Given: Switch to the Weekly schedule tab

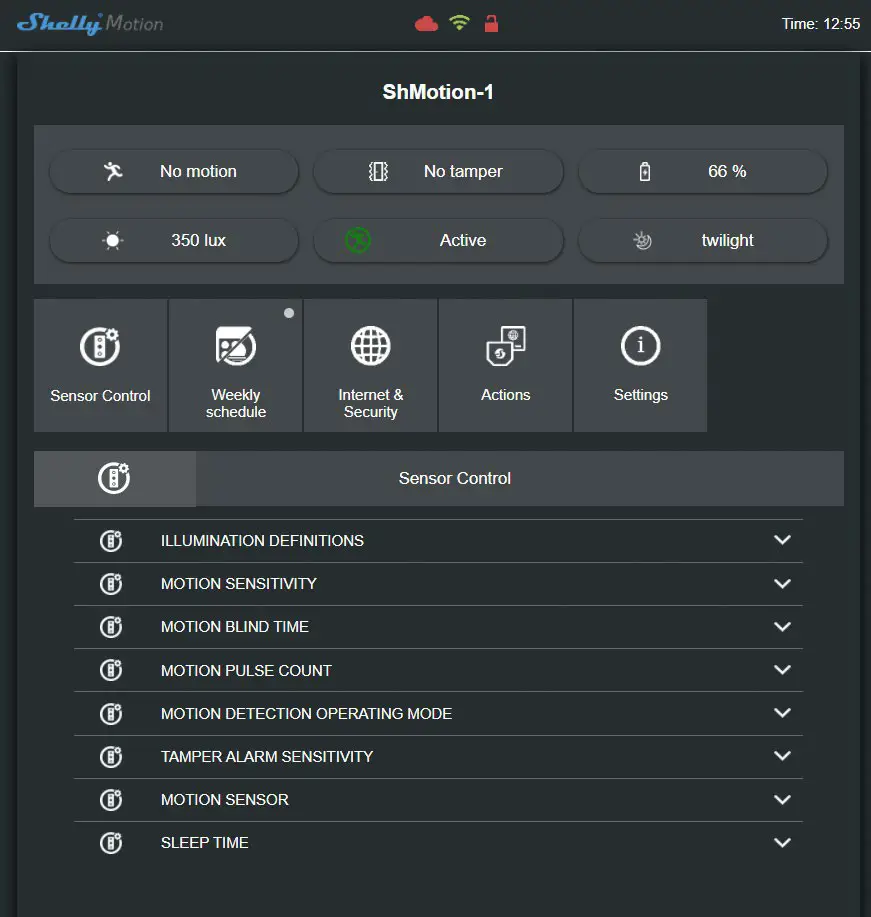Looking at the screenshot, I should coord(235,365).
